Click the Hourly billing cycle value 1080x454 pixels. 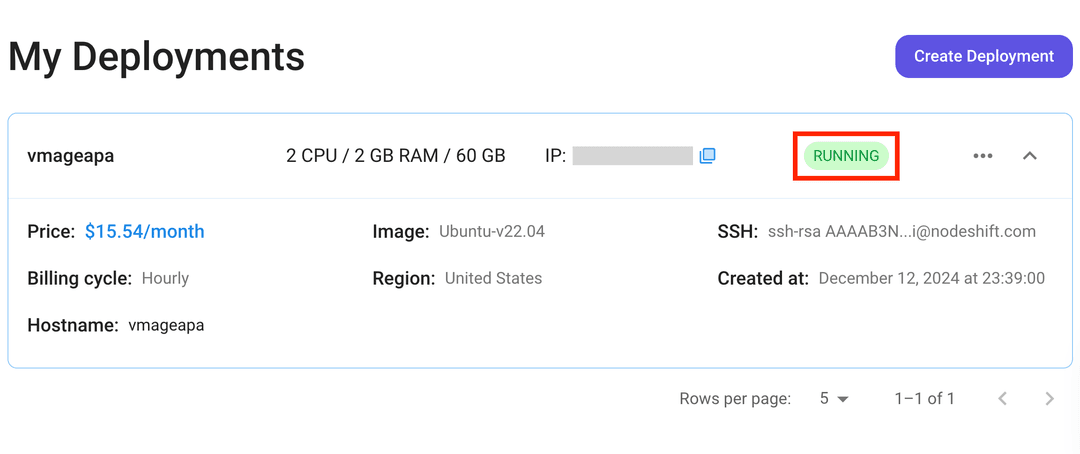coord(165,279)
